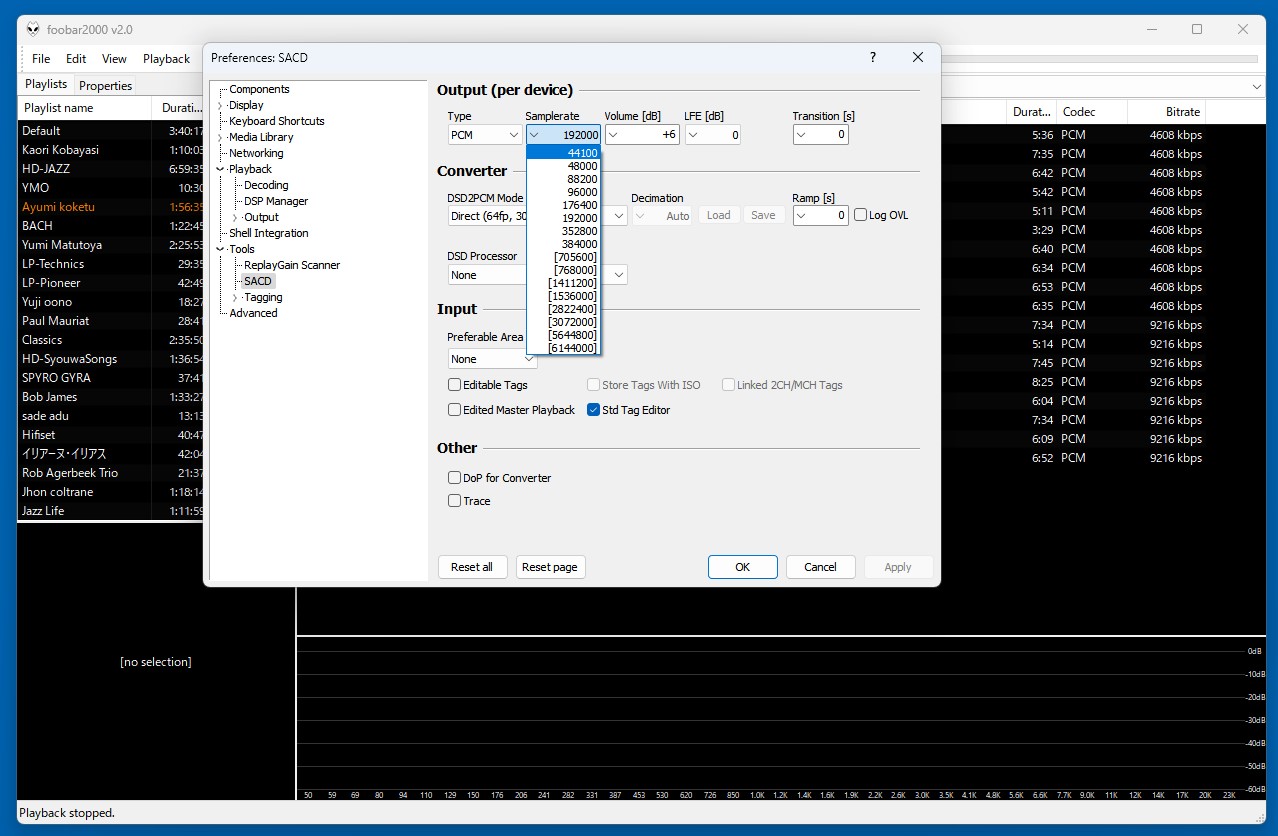Click the Reset all button
1278x836 pixels.
[x=472, y=567]
